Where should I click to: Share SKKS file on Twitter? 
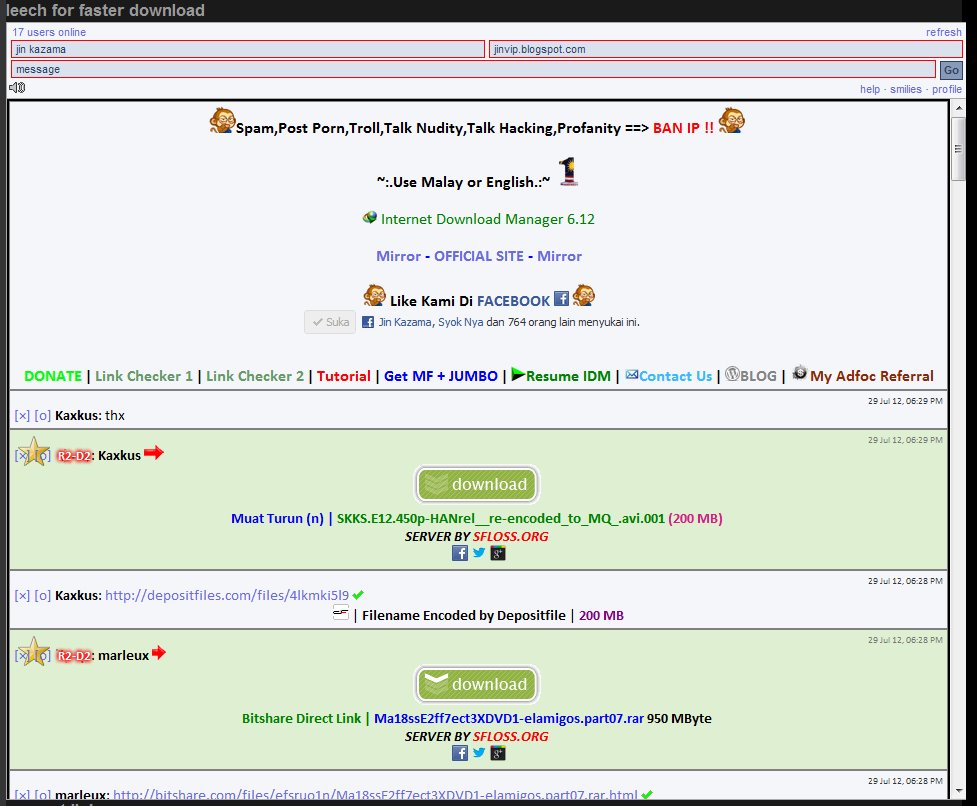(x=479, y=552)
